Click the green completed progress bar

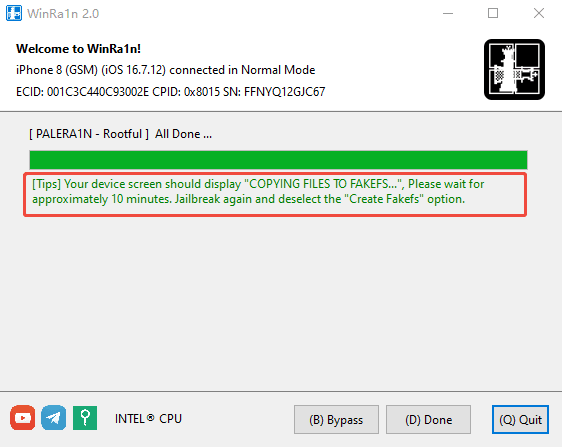(278, 160)
